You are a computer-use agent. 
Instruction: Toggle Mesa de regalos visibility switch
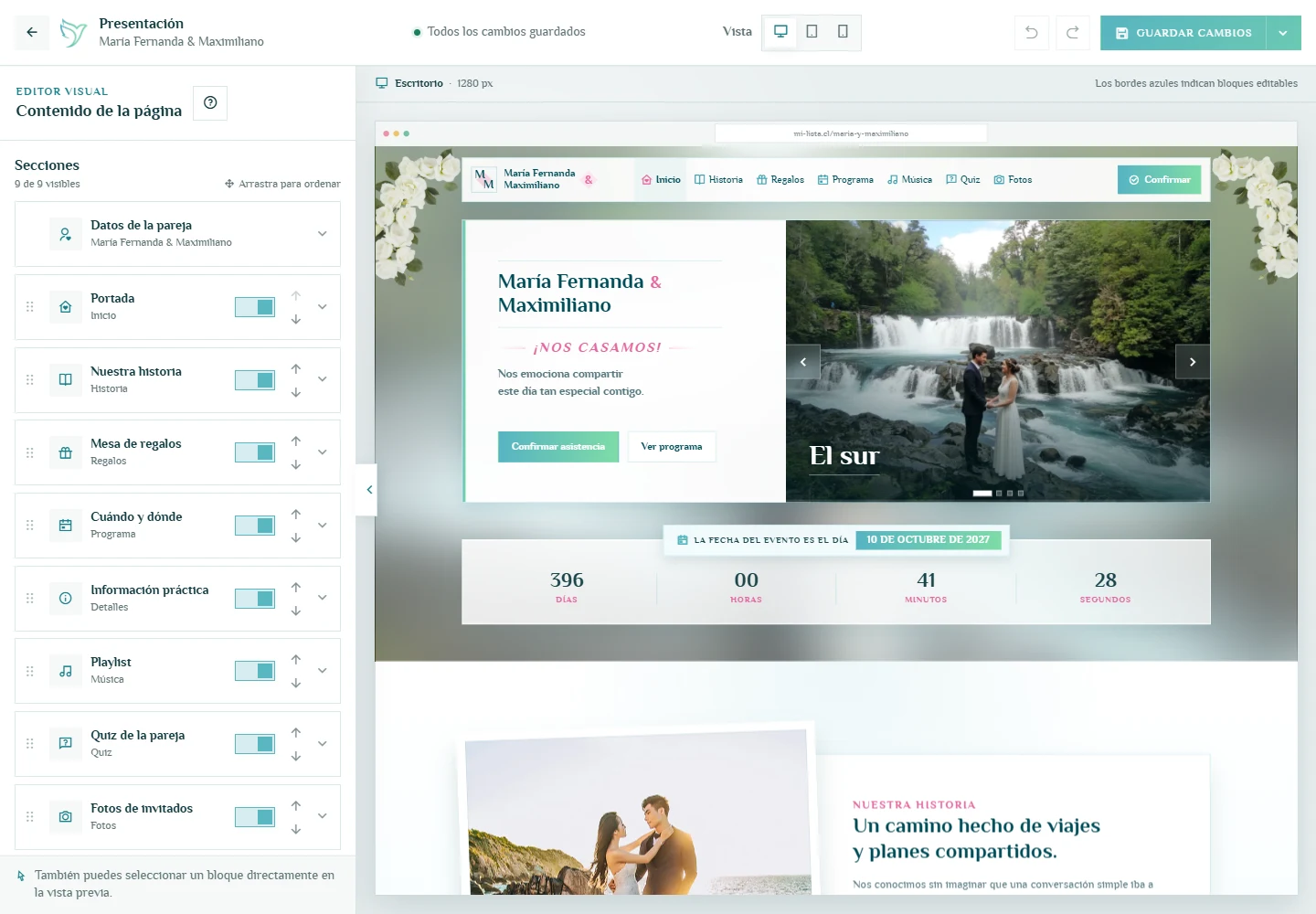[x=255, y=452]
